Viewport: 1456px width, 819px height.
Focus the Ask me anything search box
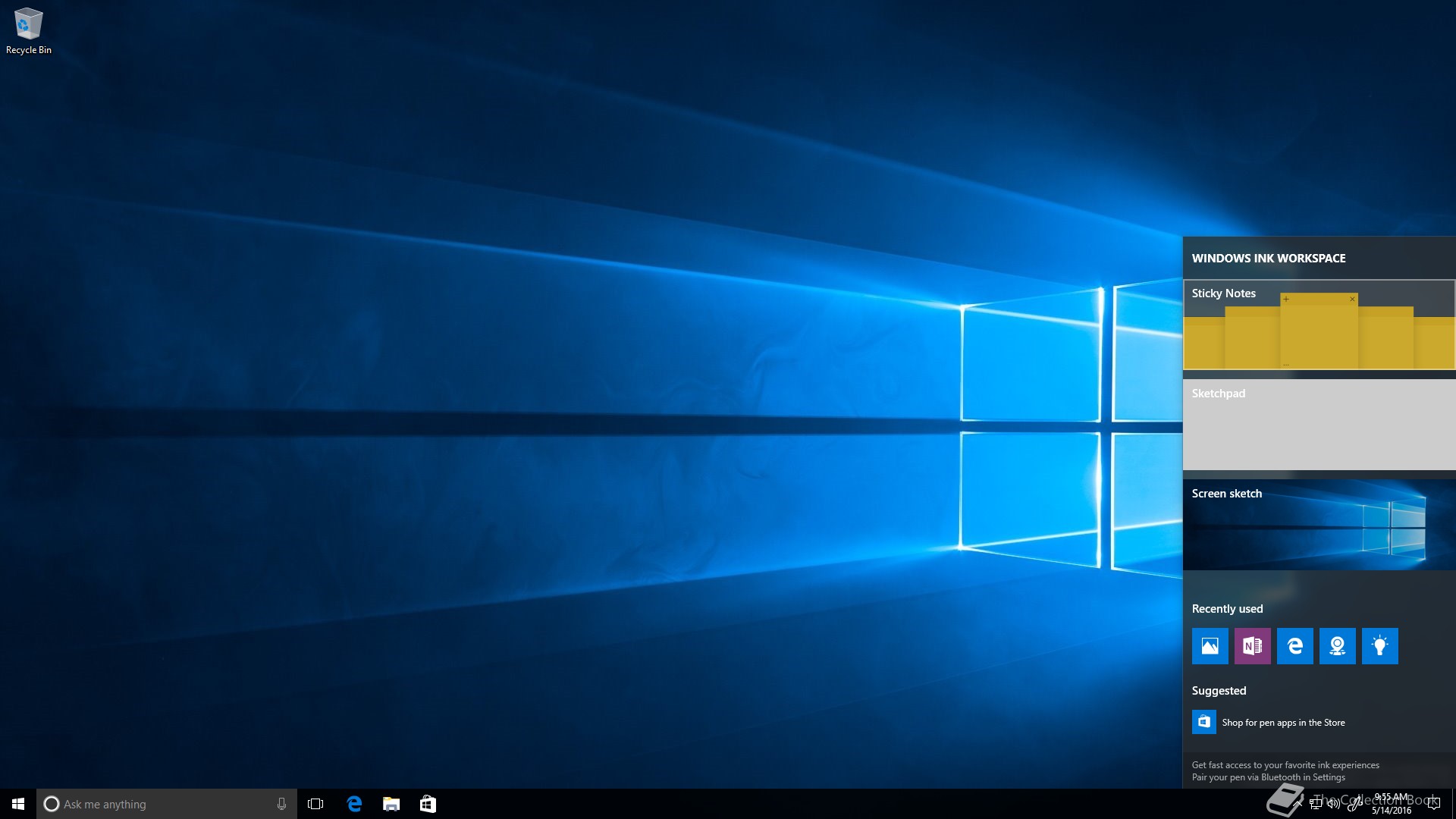coord(167,804)
